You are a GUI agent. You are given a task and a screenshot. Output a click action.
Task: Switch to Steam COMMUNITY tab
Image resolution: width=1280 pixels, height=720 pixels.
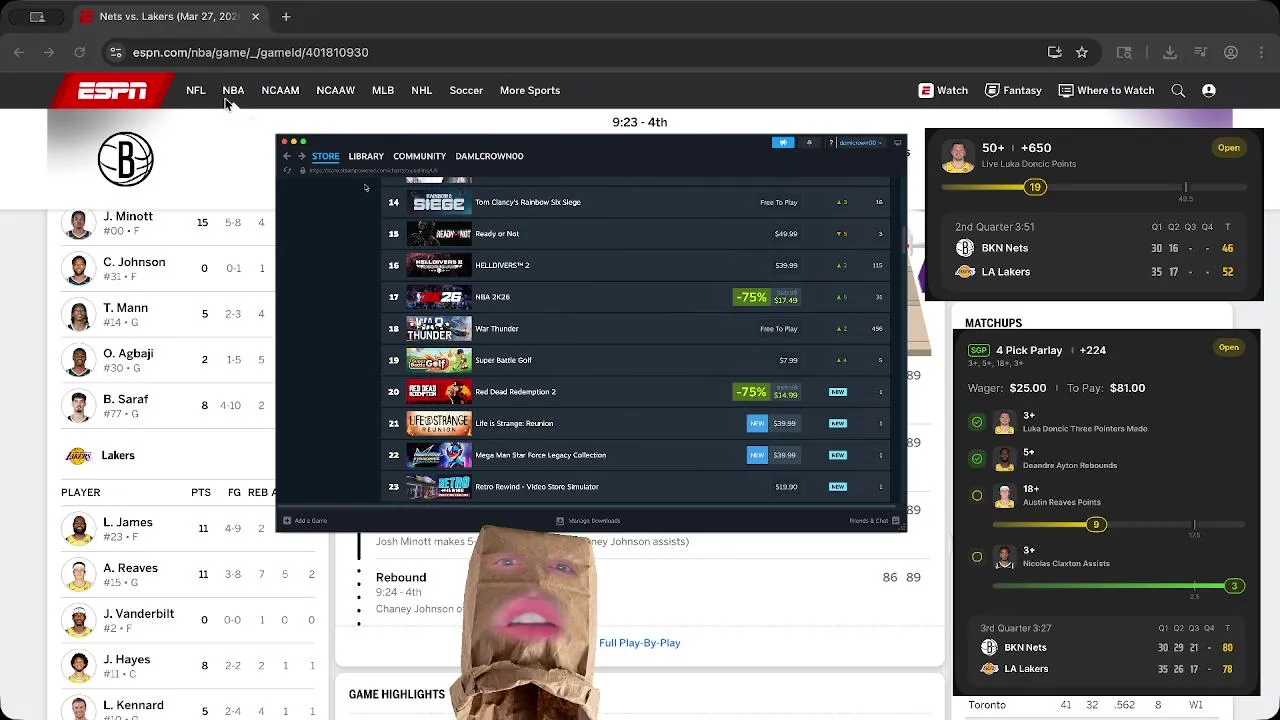(x=419, y=156)
